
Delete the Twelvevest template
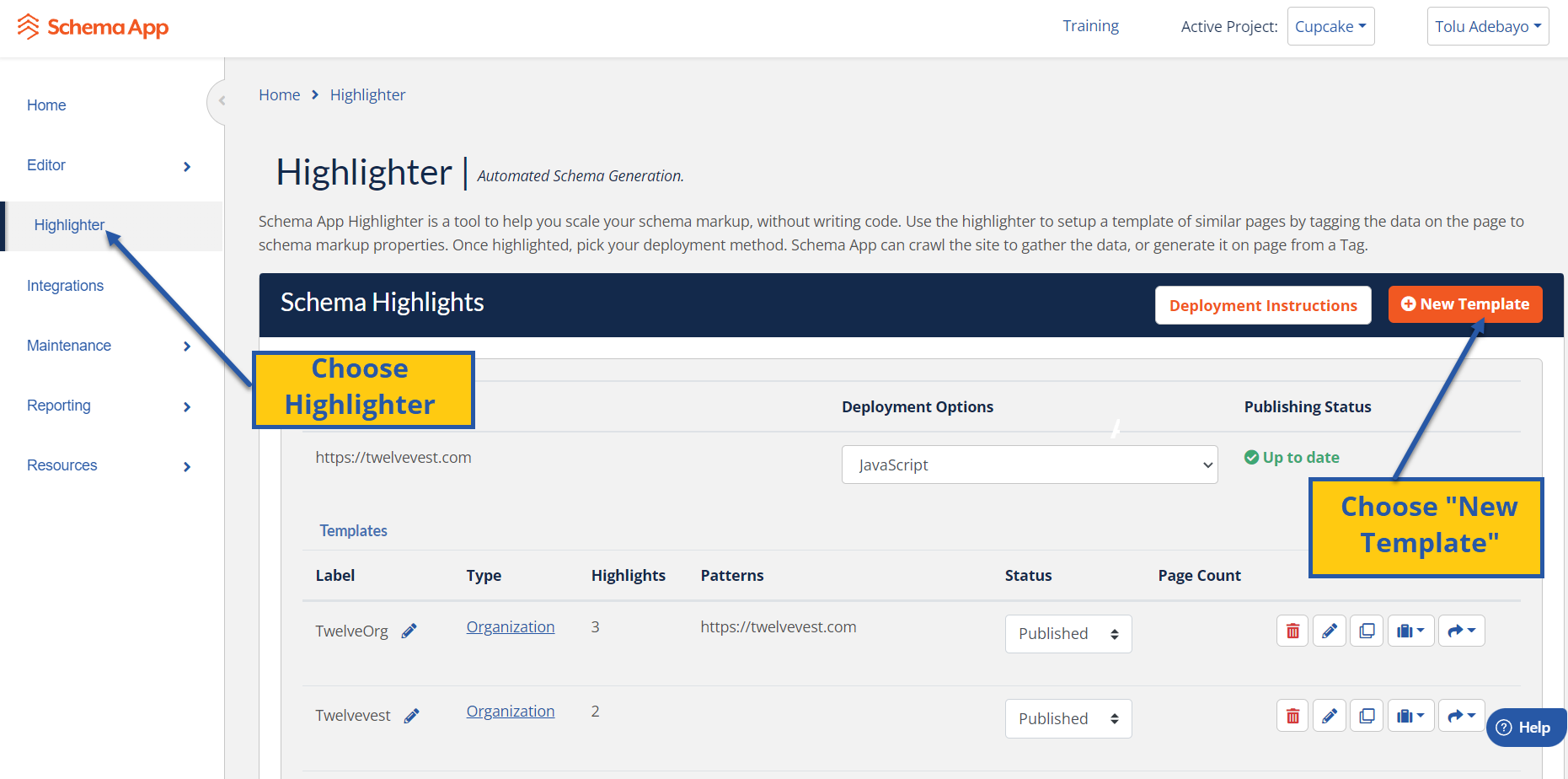point(1292,716)
